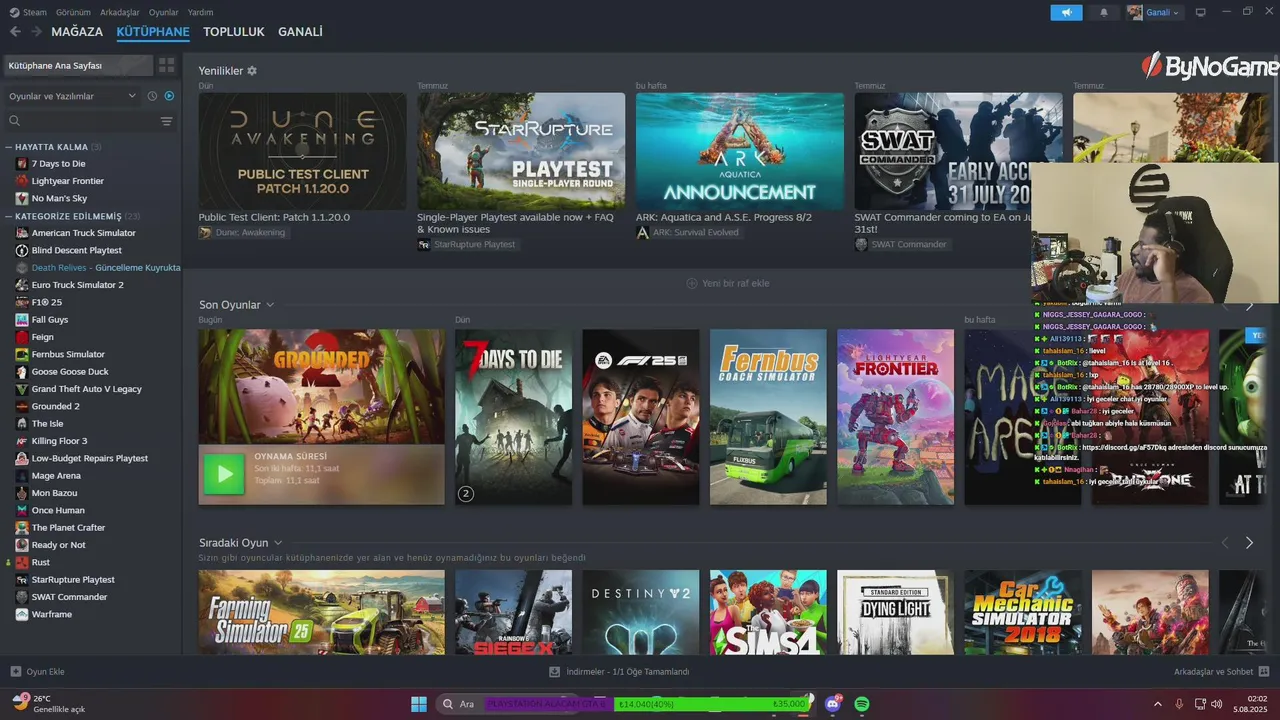Open the taskbar weather widget

click(48, 704)
